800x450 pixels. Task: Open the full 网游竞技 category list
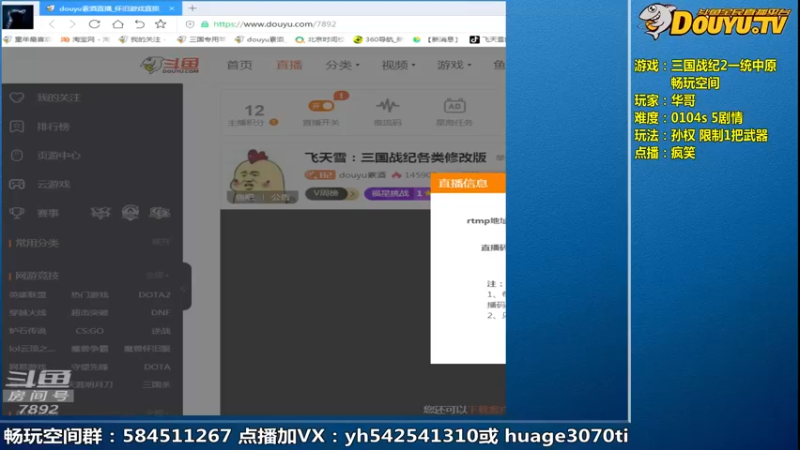[157, 276]
